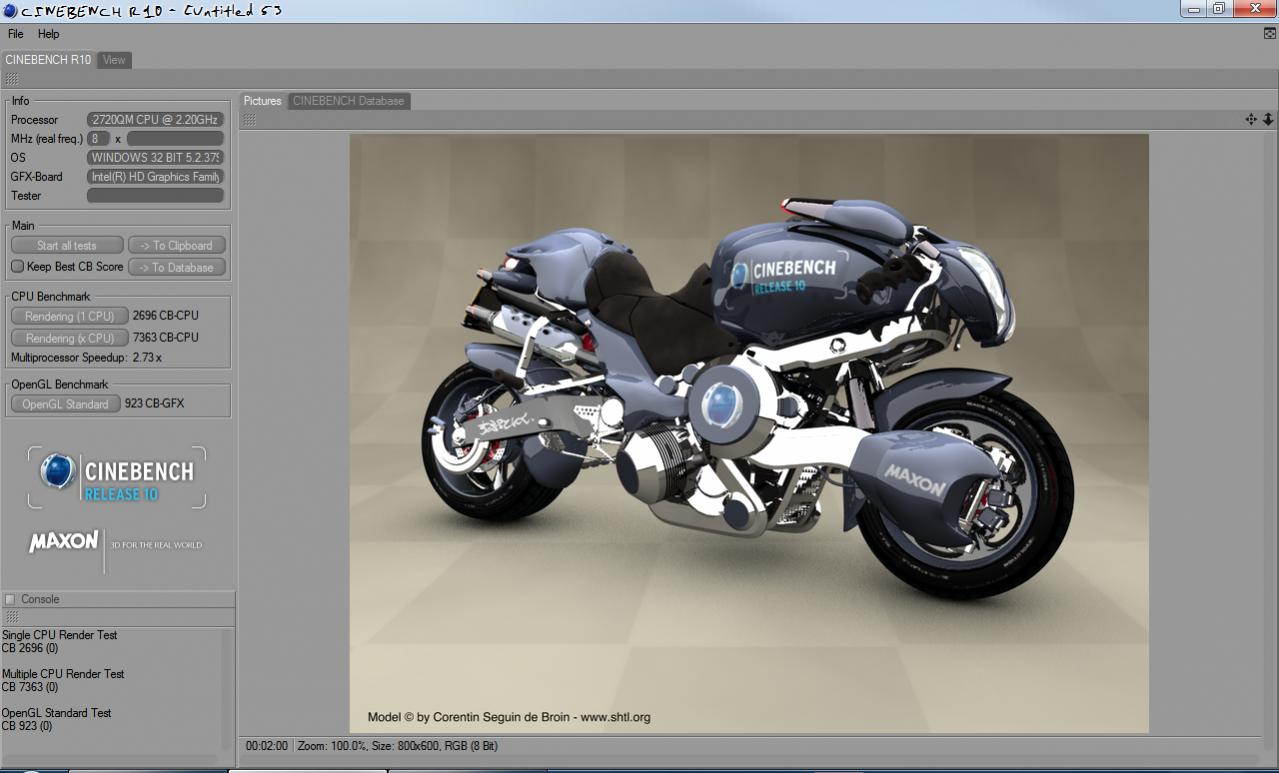Open the CINEBENCH Database tab
1279x773 pixels.
pyautogui.click(x=349, y=101)
